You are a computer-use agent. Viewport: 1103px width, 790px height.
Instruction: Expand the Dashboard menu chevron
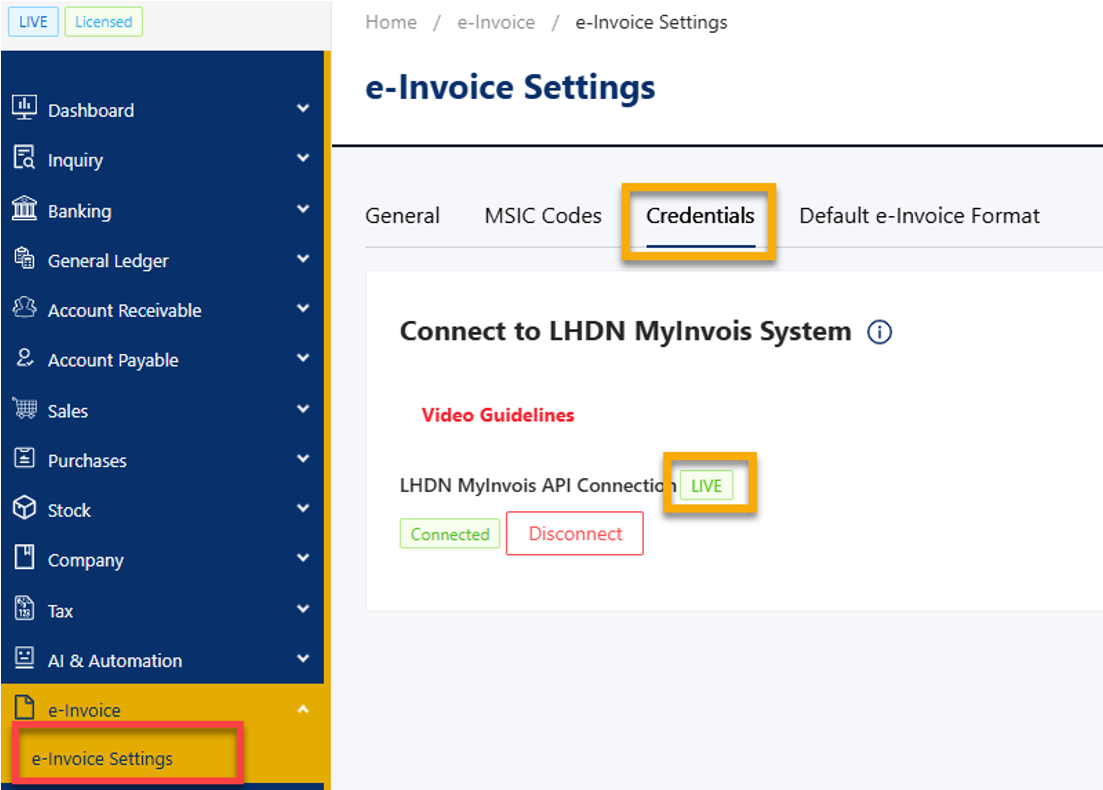pos(303,108)
